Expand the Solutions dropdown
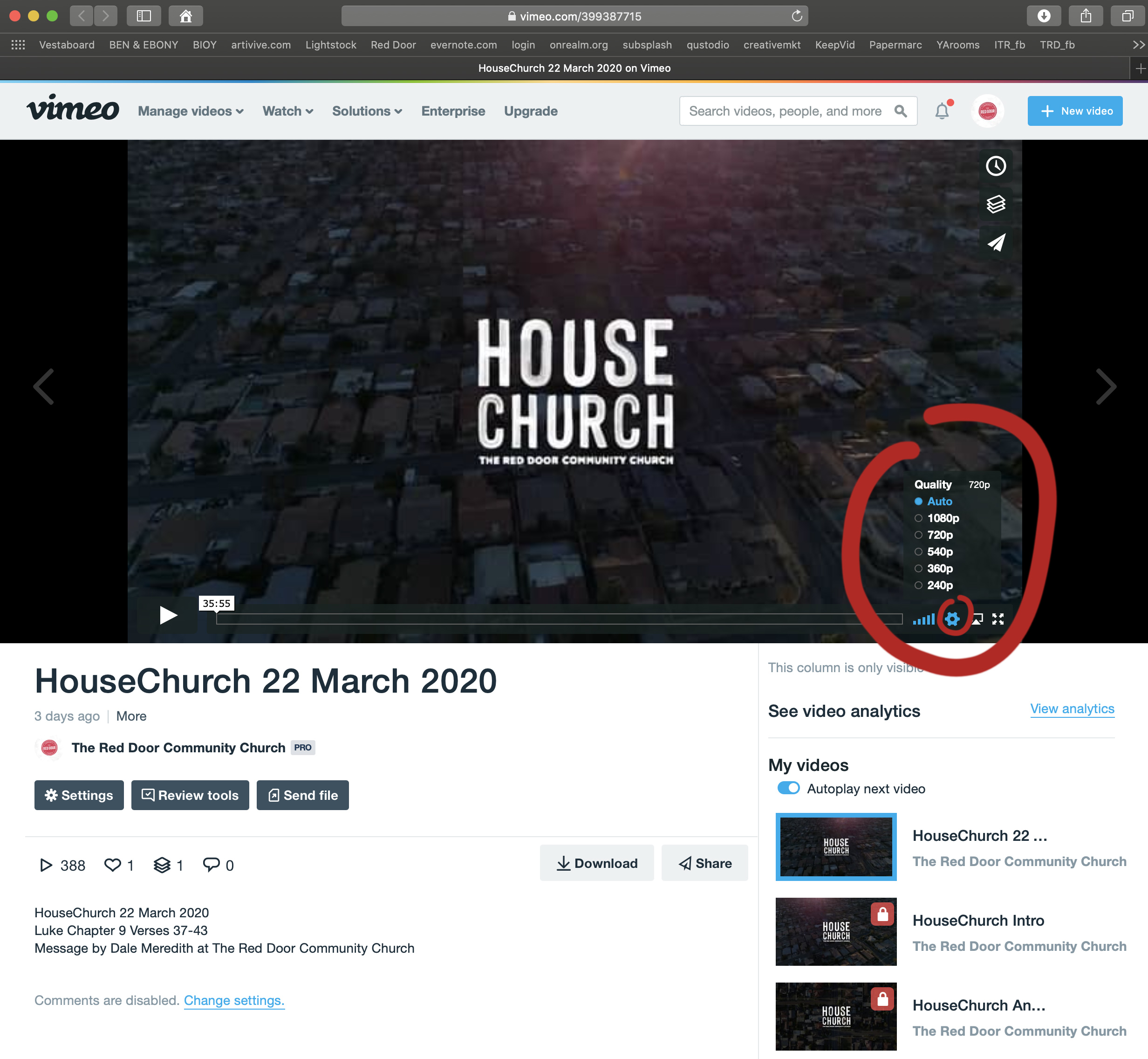1148x1059 pixels. click(367, 111)
